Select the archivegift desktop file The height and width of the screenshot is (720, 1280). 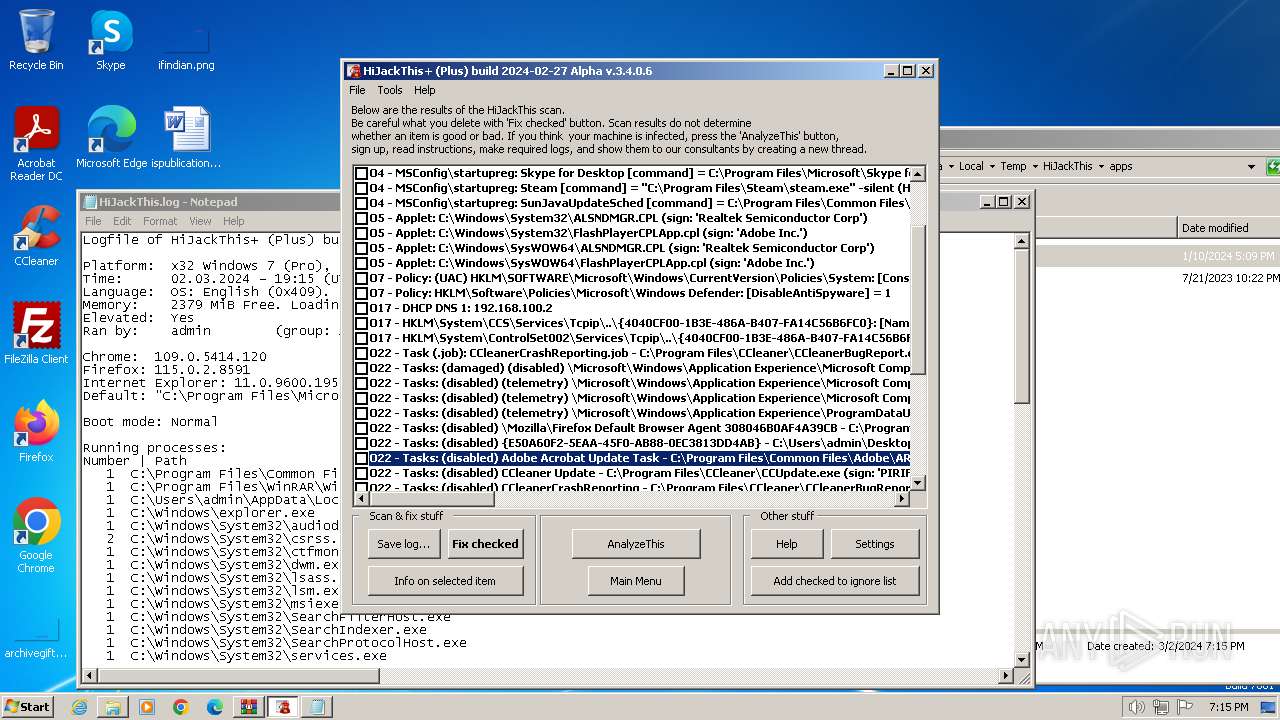(36, 640)
